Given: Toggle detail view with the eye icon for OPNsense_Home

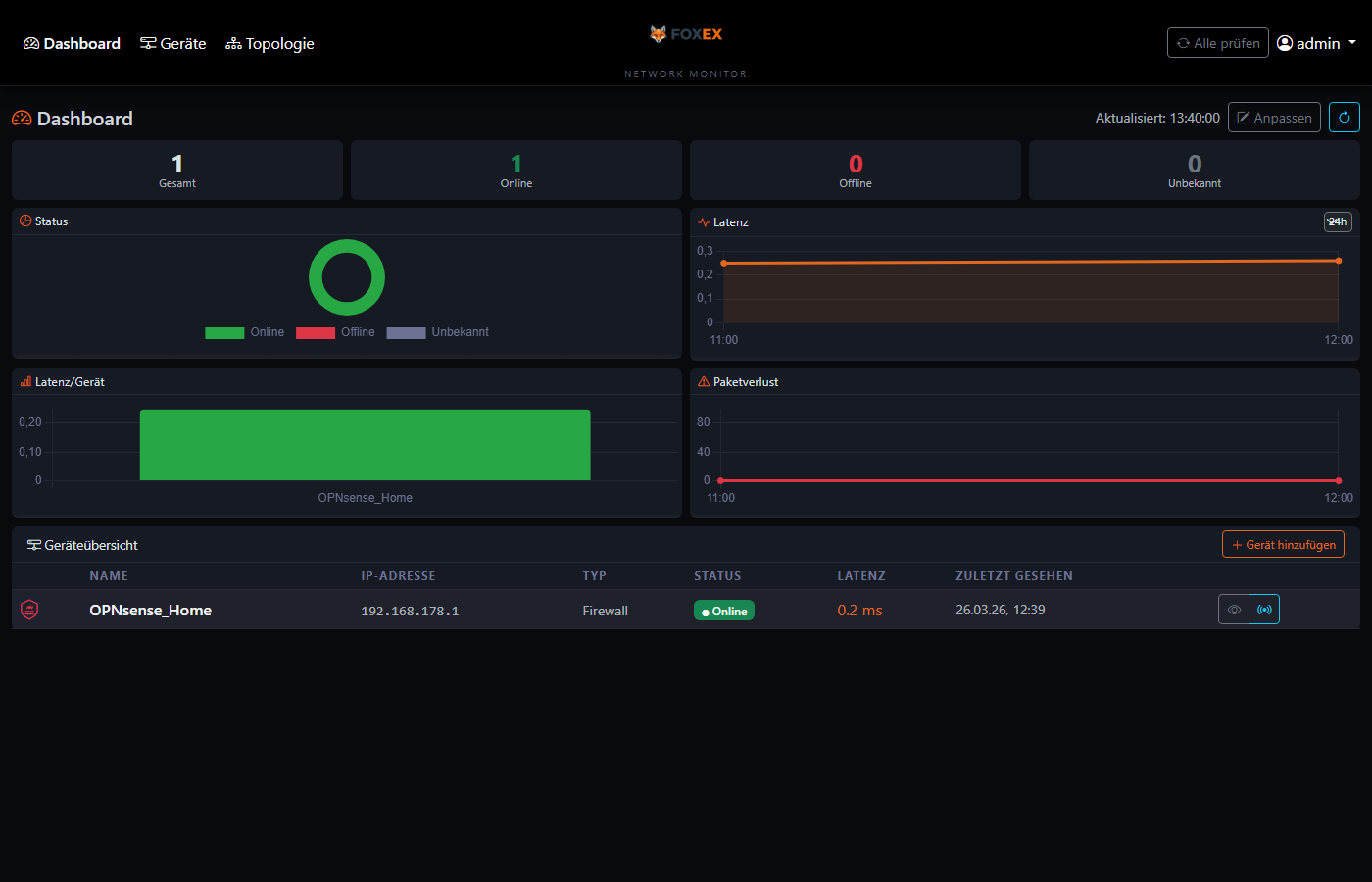Looking at the screenshot, I should point(1233,609).
